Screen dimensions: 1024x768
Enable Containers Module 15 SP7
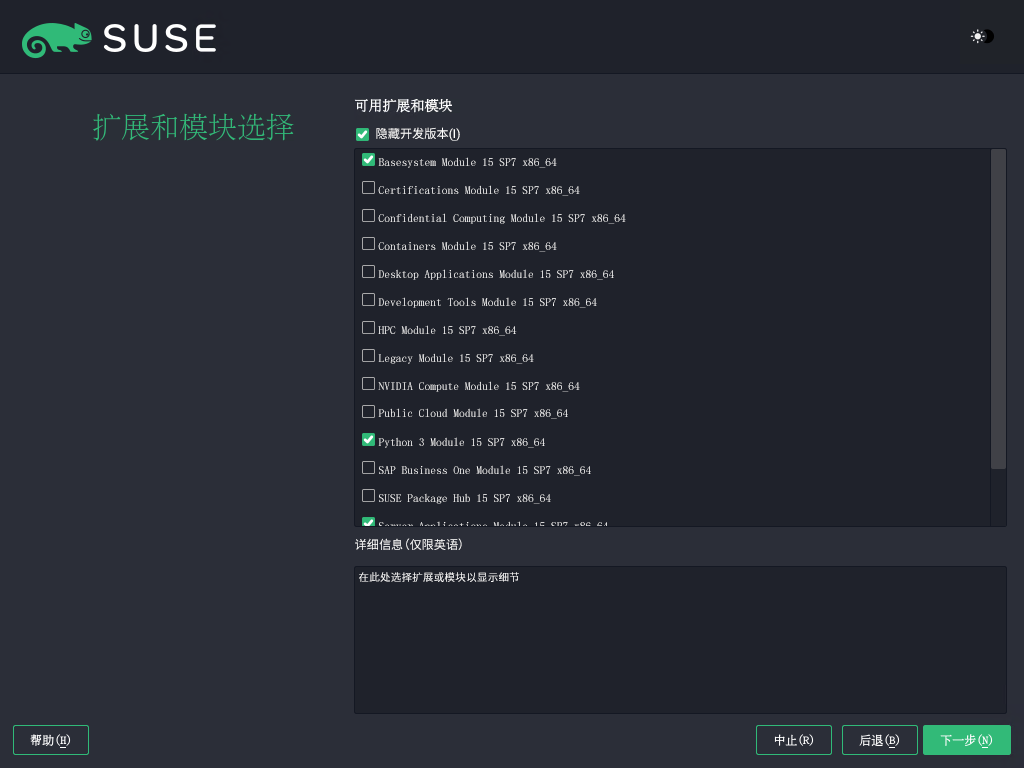point(368,244)
